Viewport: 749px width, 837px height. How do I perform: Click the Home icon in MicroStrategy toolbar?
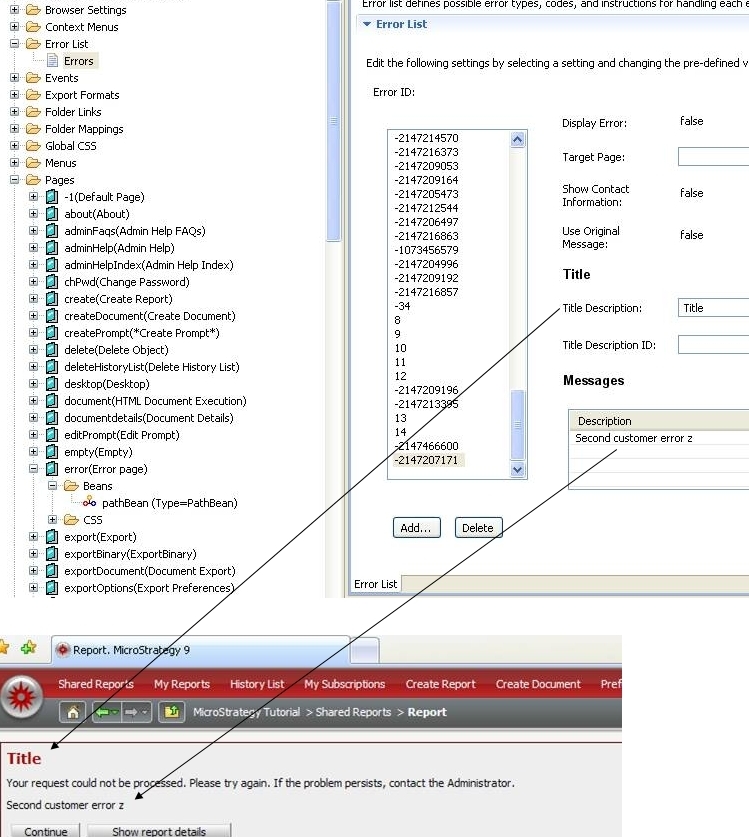(73, 712)
